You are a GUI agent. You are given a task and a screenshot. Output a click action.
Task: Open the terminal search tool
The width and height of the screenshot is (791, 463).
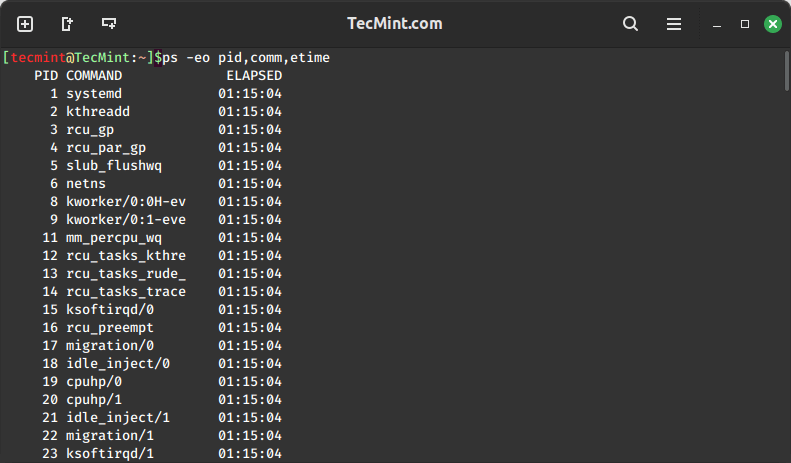pos(630,24)
